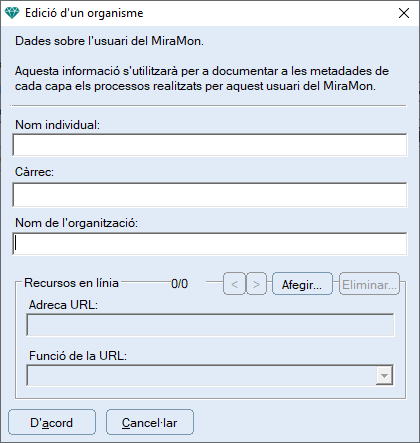Click the Nom de l'organització label

point(76,223)
